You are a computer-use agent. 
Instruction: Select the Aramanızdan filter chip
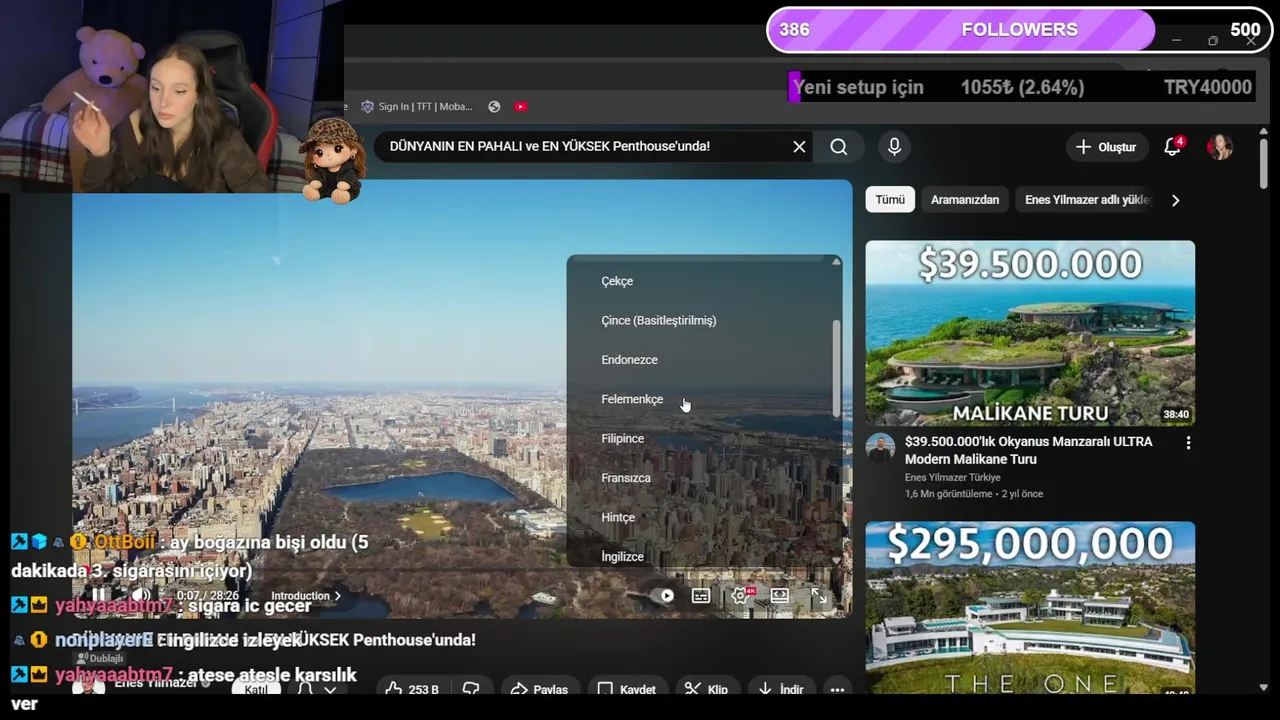click(x=965, y=200)
